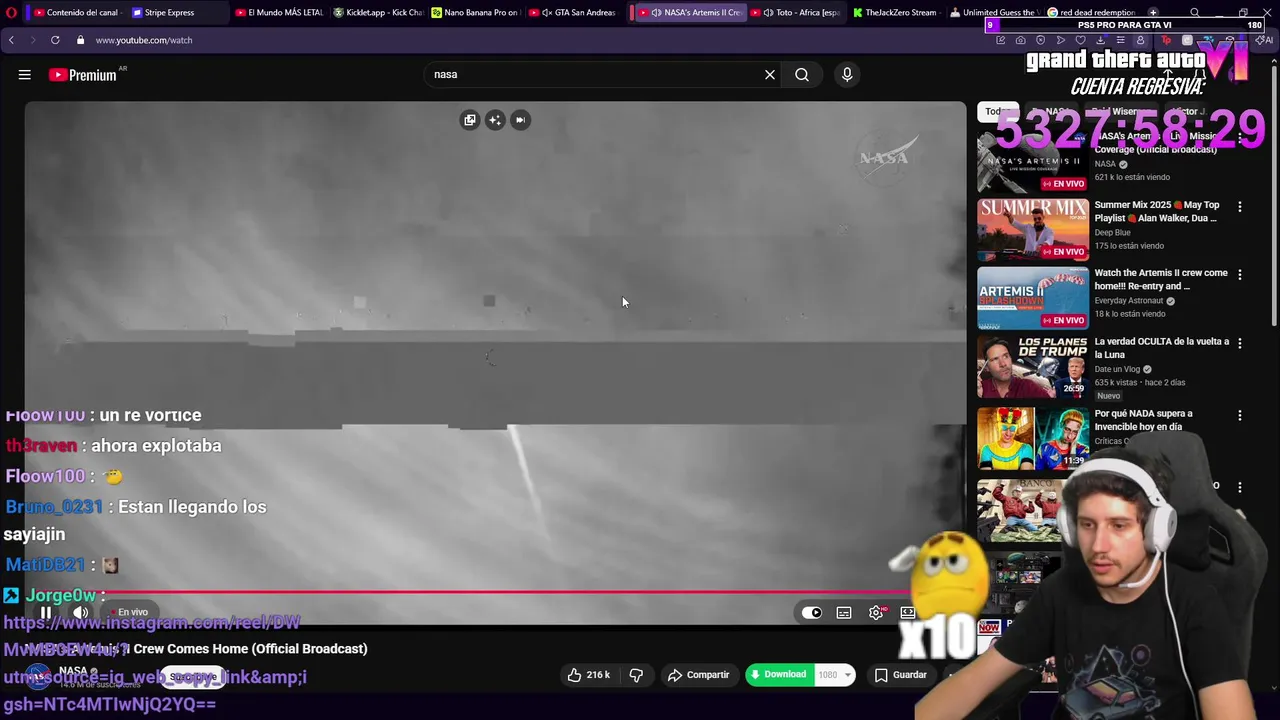Click 'Date un Vlog' channel name
The width and height of the screenshot is (1280, 720).
tap(1117, 369)
